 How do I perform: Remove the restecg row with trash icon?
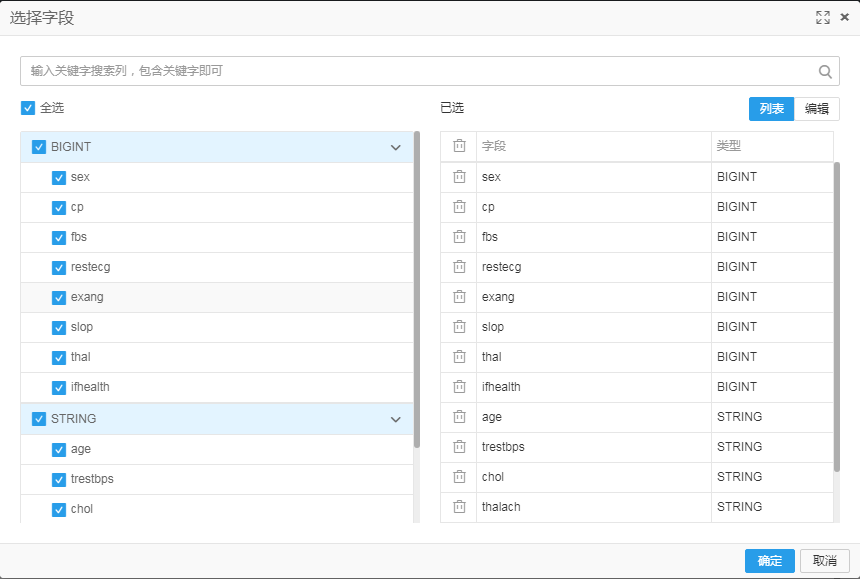[x=459, y=266]
